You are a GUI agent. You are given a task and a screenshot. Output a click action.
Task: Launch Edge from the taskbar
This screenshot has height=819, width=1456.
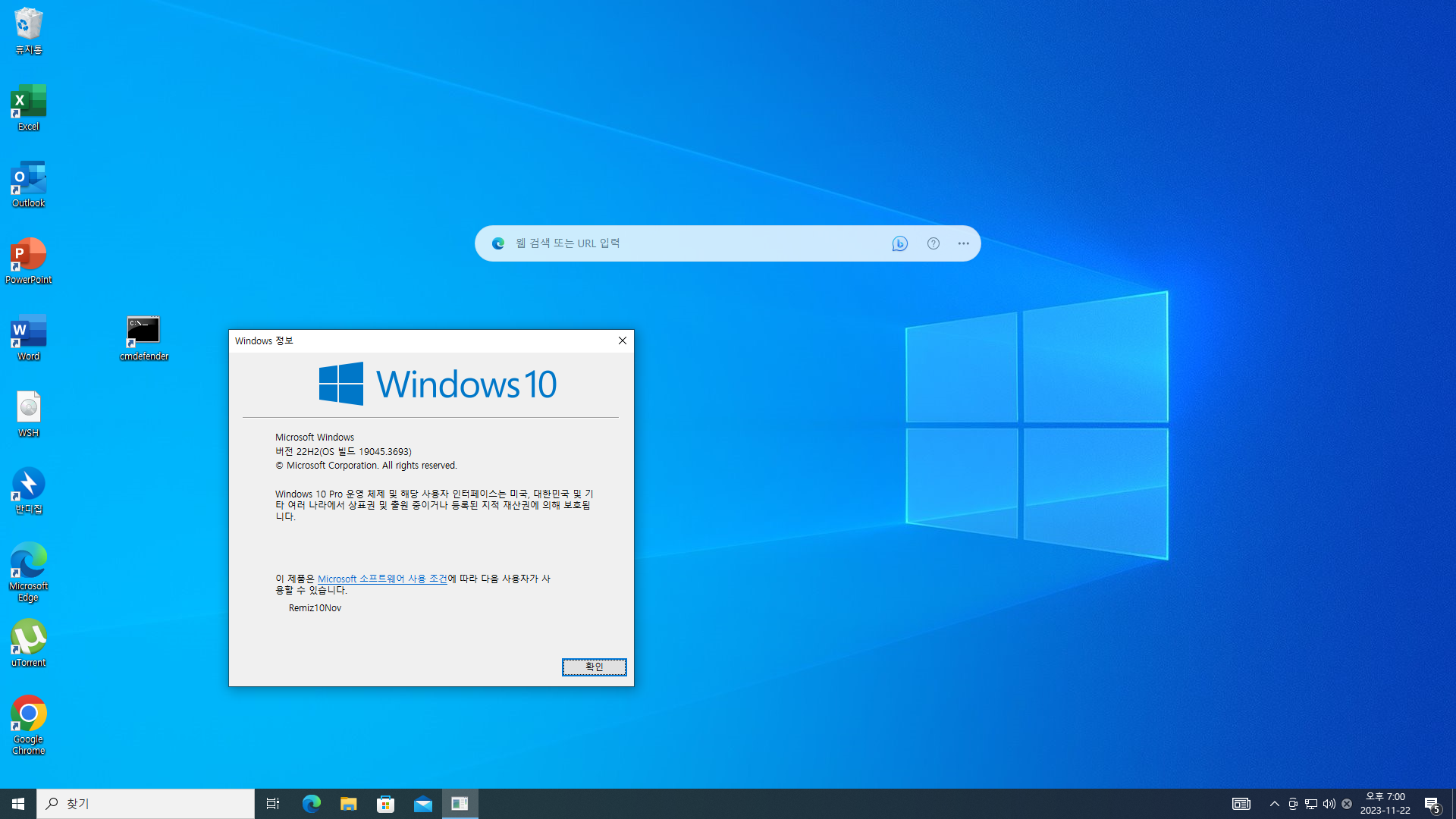[x=311, y=804]
